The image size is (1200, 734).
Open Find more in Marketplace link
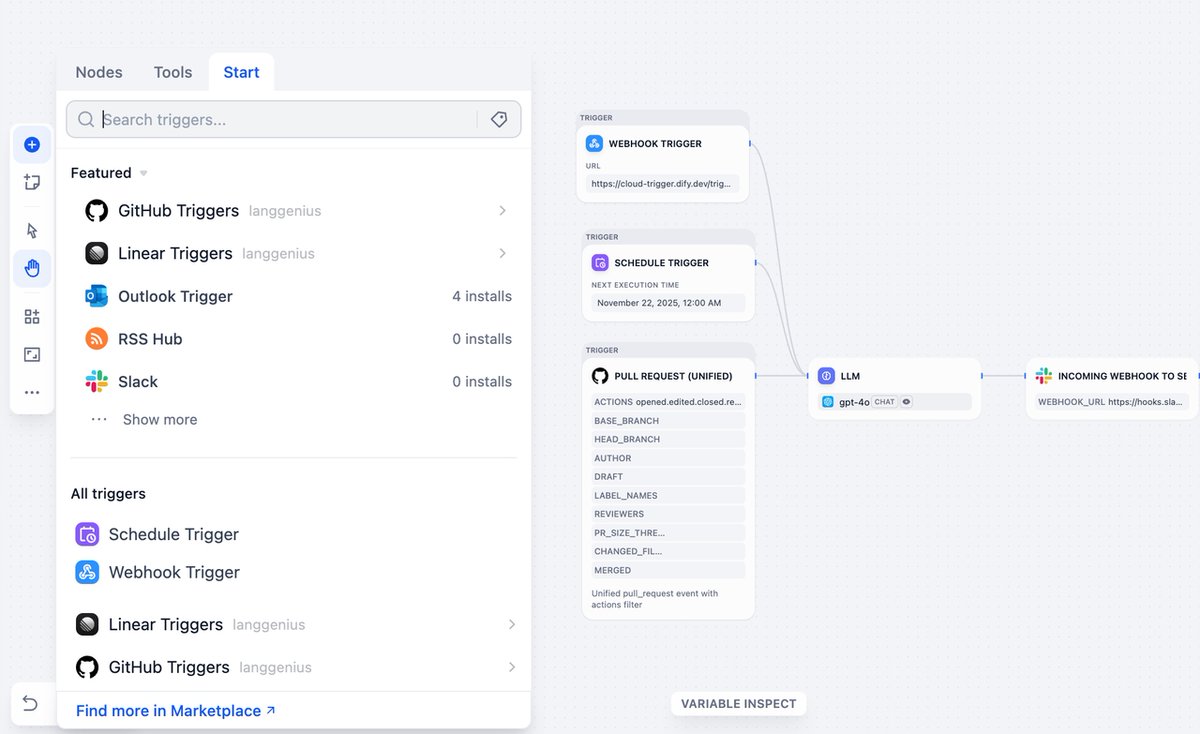[x=176, y=711]
